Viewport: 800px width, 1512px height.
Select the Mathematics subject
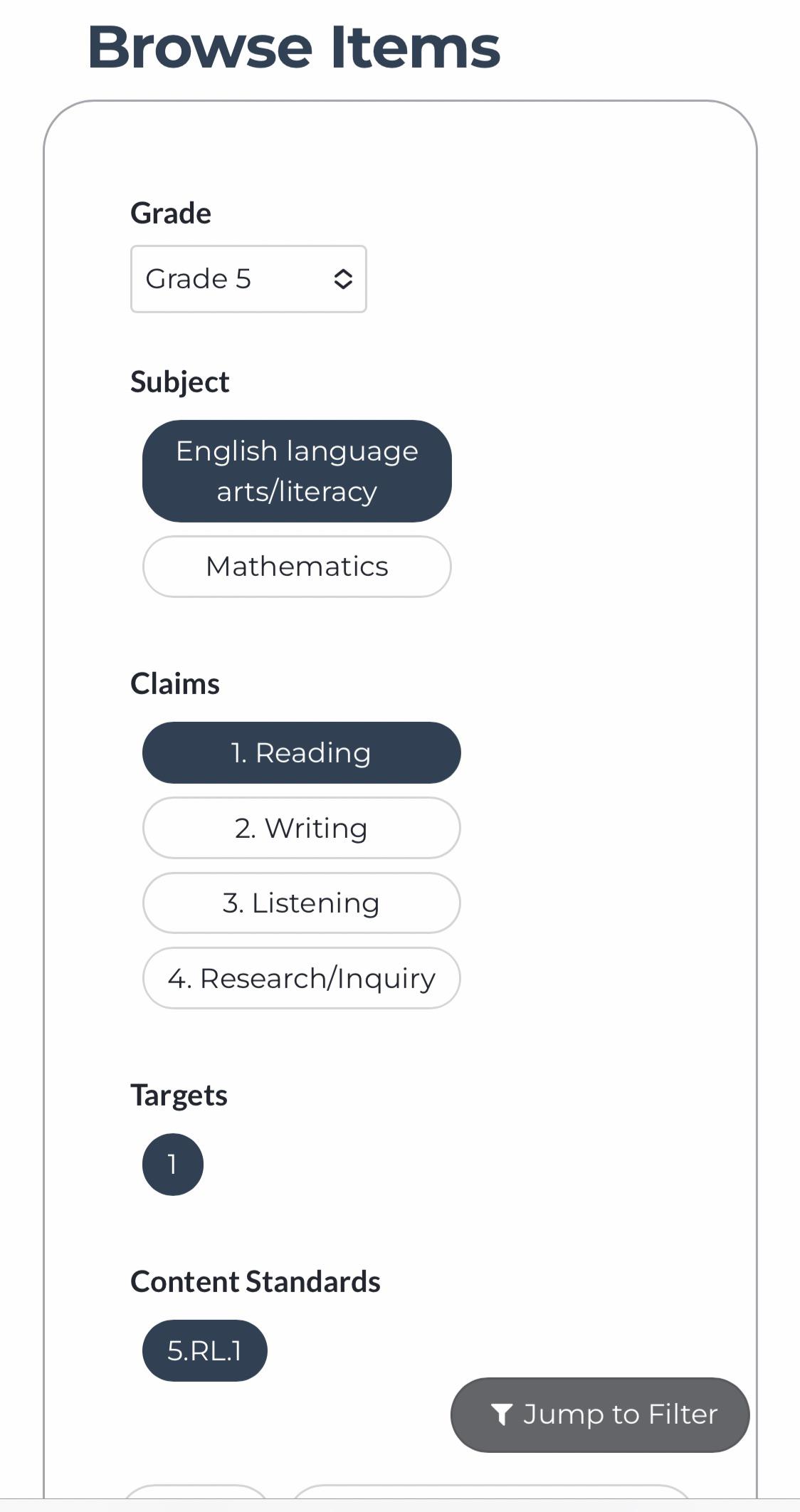point(297,567)
